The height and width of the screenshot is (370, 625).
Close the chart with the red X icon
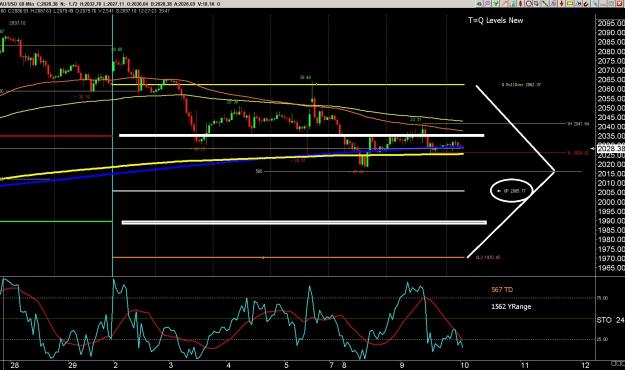[619, 4]
